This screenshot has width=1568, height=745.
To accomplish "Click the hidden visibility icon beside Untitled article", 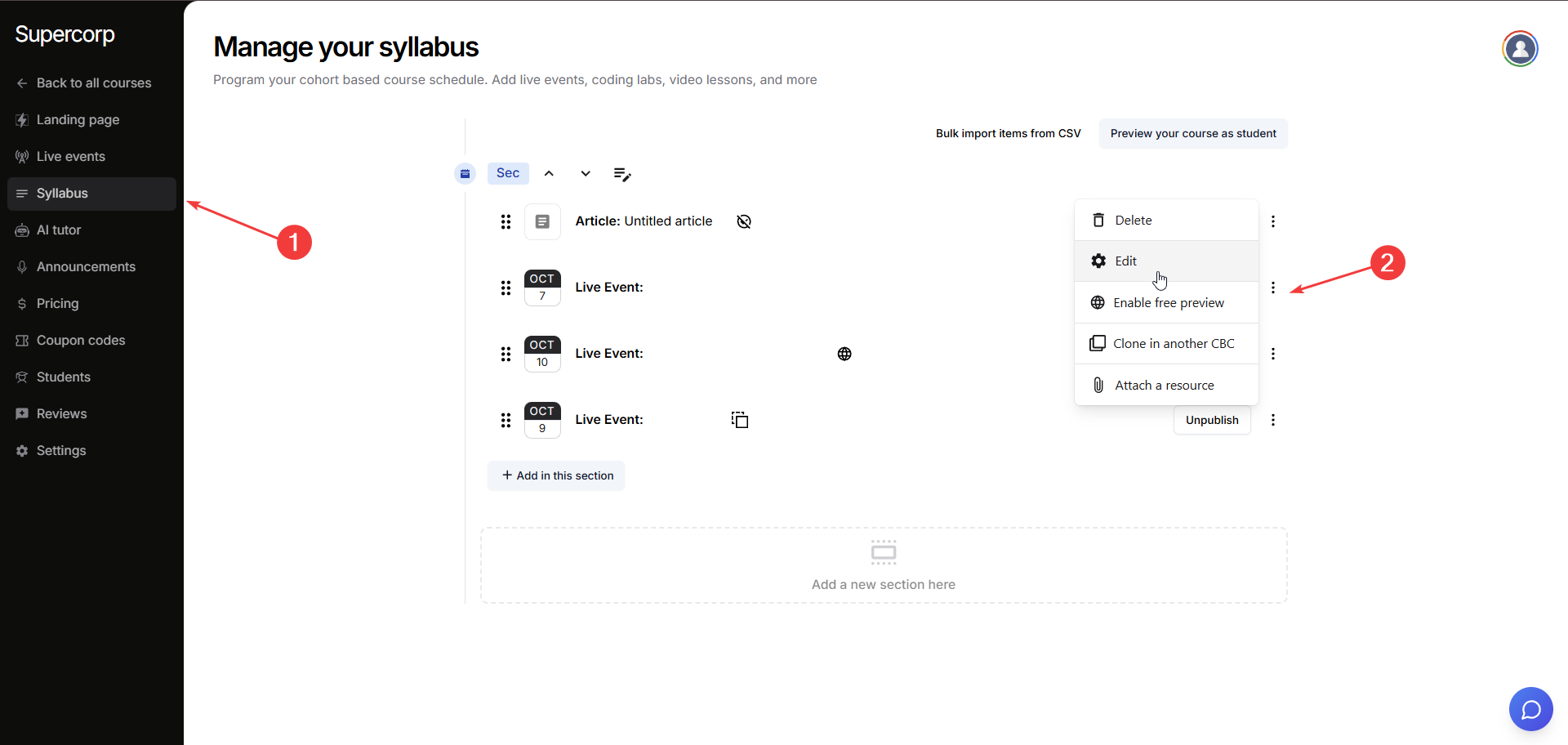I will point(743,221).
